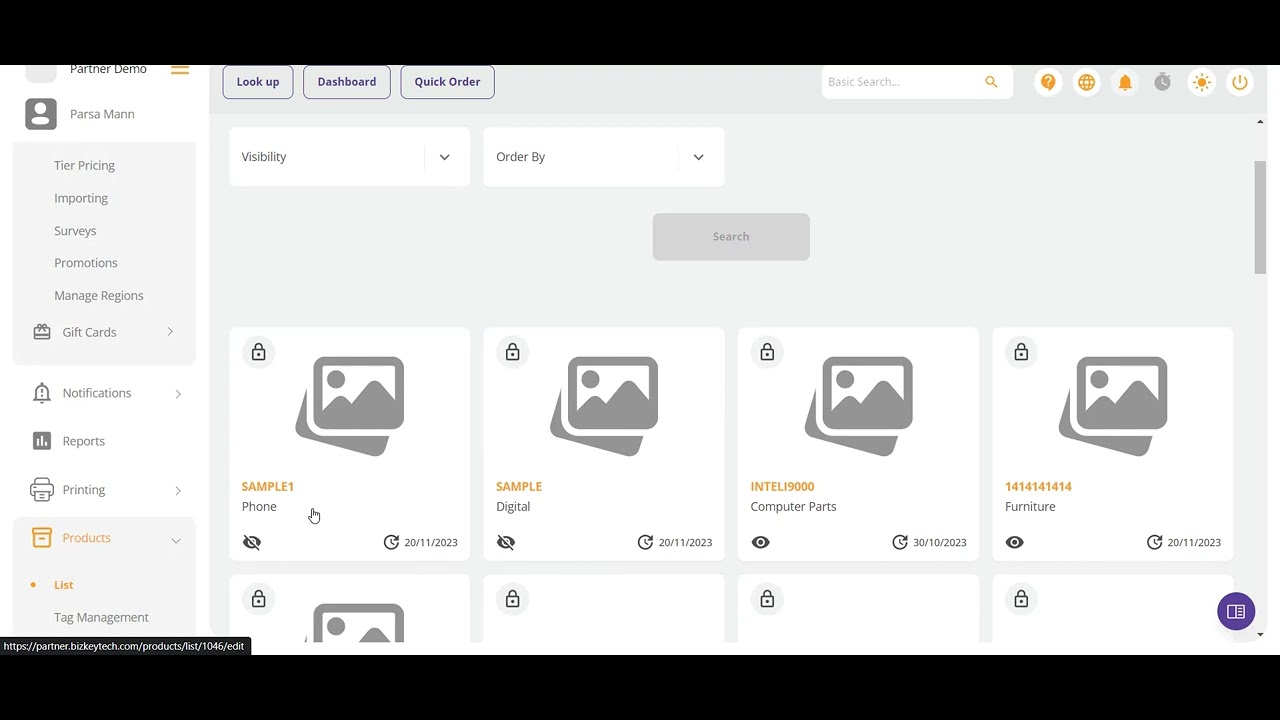Toggle visibility eye on INTELI9000 card

[761, 542]
